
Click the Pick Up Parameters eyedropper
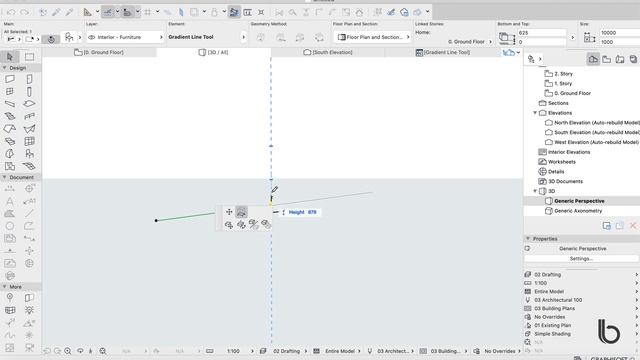(x=56, y=12)
